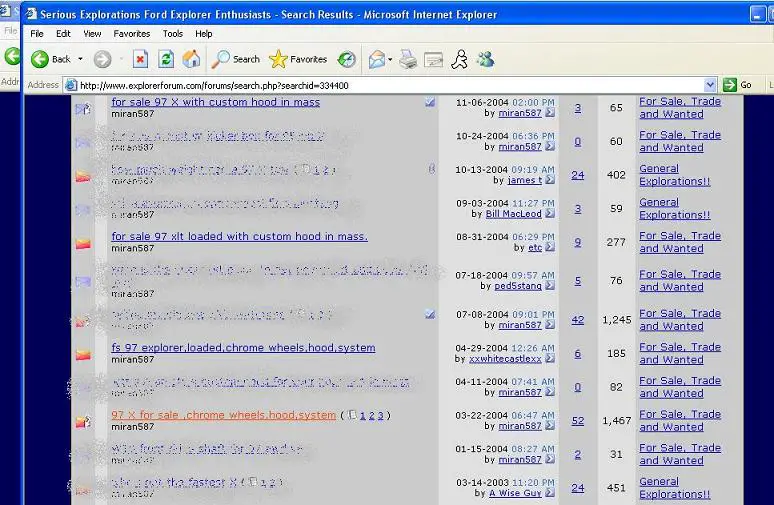Screen dimensions: 774x505
Task: Open the Favorites menu
Action: point(132,34)
